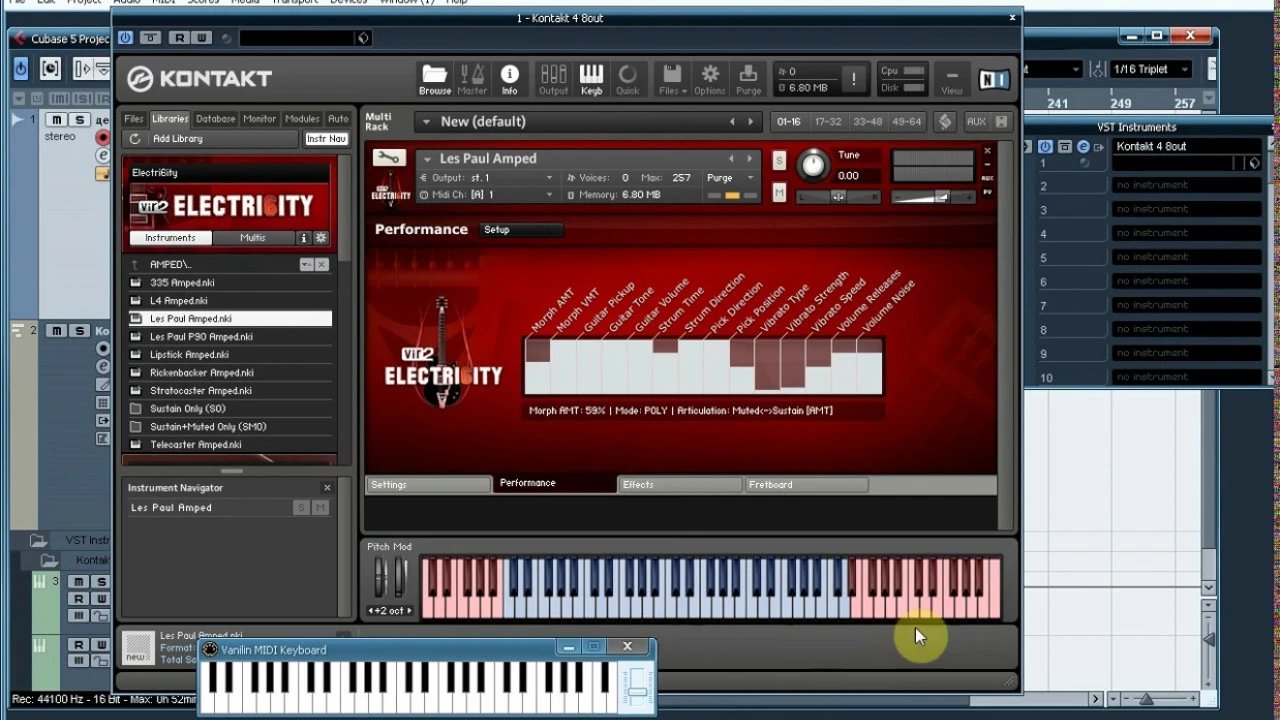Click edit instrument 'e' on track 1
Viewport: 1280px width, 720px height.
[x=103, y=155]
